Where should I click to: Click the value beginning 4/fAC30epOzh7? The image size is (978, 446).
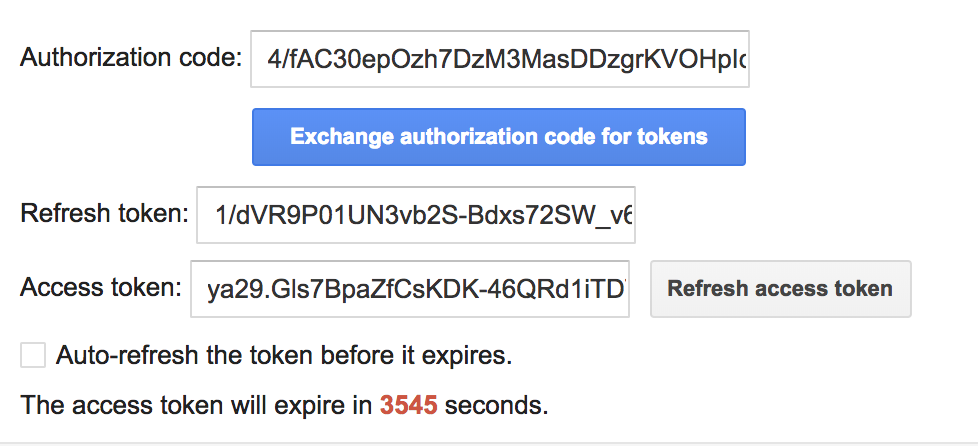(x=506, y=60)
